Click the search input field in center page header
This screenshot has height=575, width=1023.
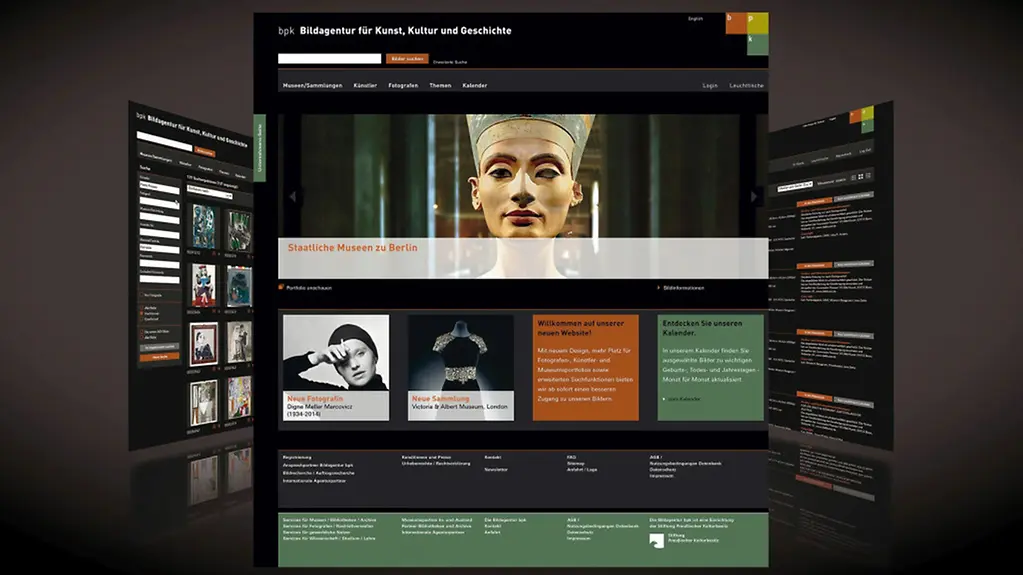329,59
